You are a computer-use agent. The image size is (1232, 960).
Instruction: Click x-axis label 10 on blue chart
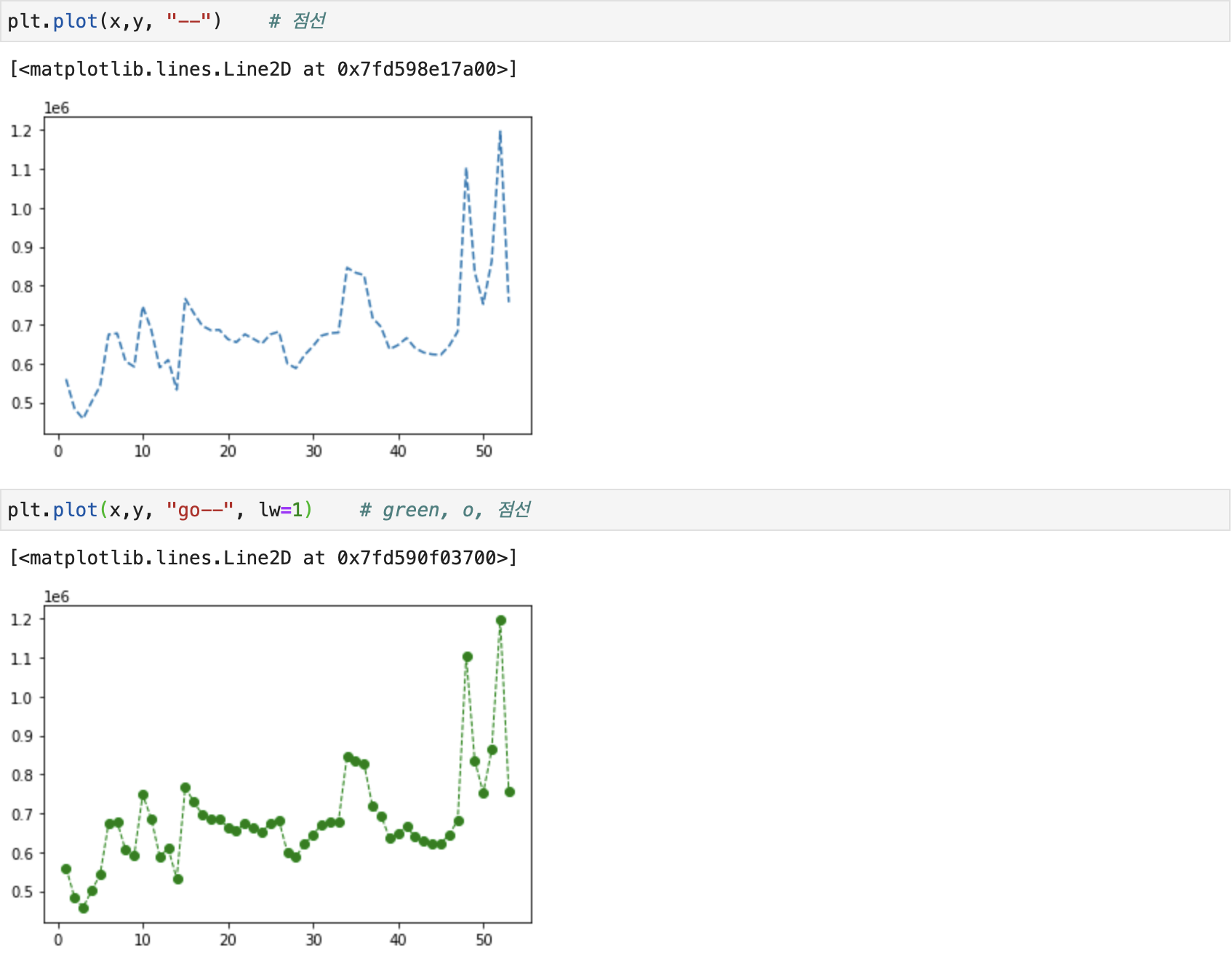pyautogui.click(x=143, y=451)
